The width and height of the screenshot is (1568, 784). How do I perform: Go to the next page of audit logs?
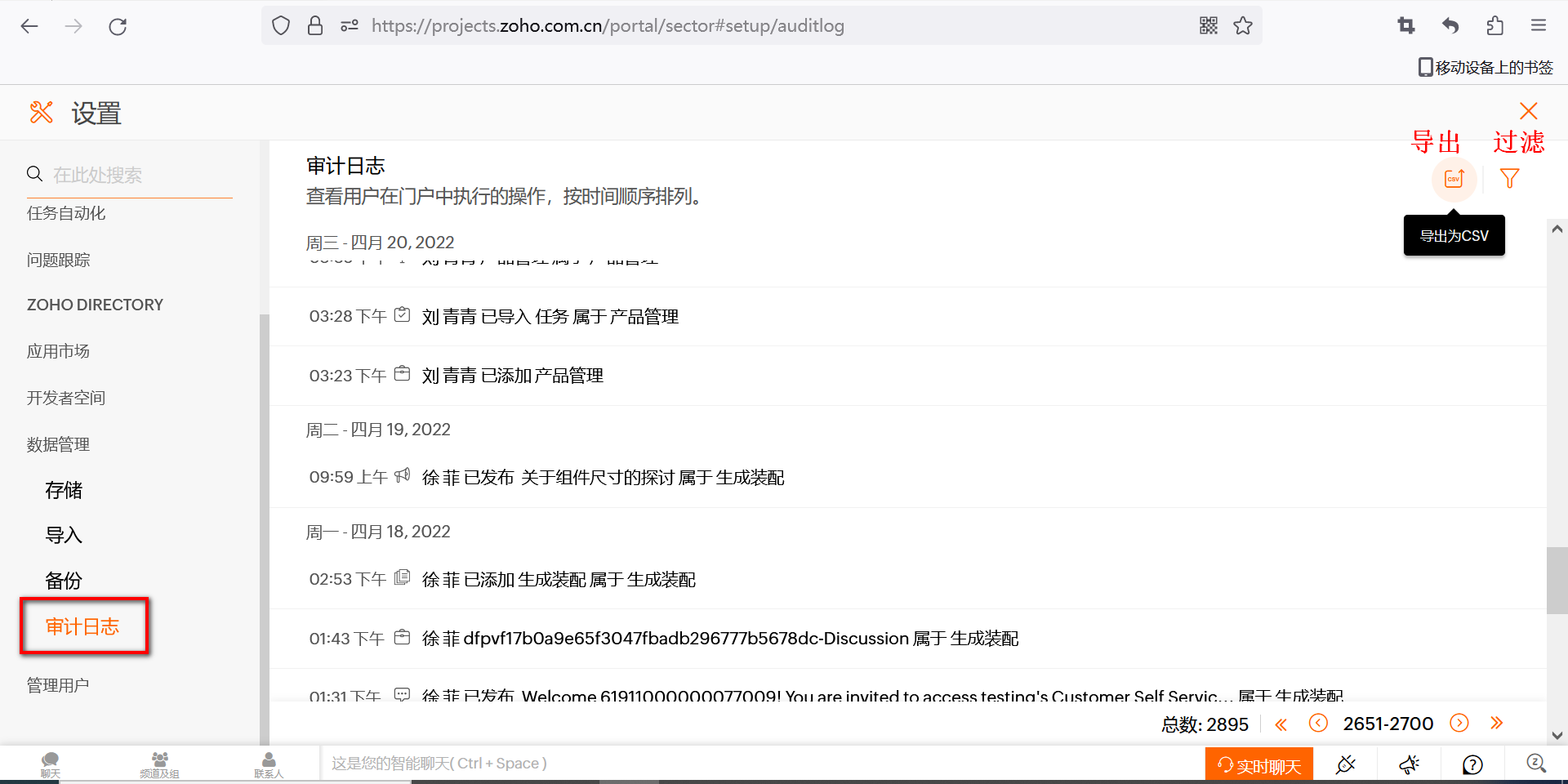coord(1459,724)
